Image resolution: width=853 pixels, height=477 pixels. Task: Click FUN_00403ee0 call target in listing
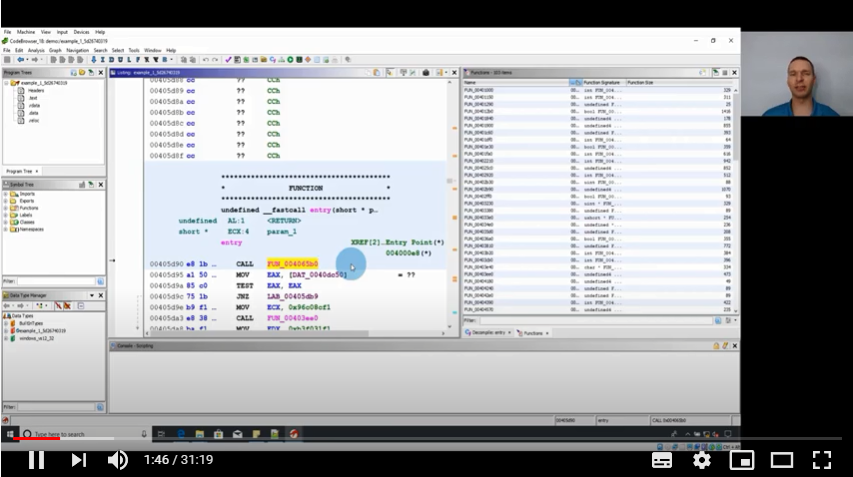pyautogui.click(x=293, y=318)
